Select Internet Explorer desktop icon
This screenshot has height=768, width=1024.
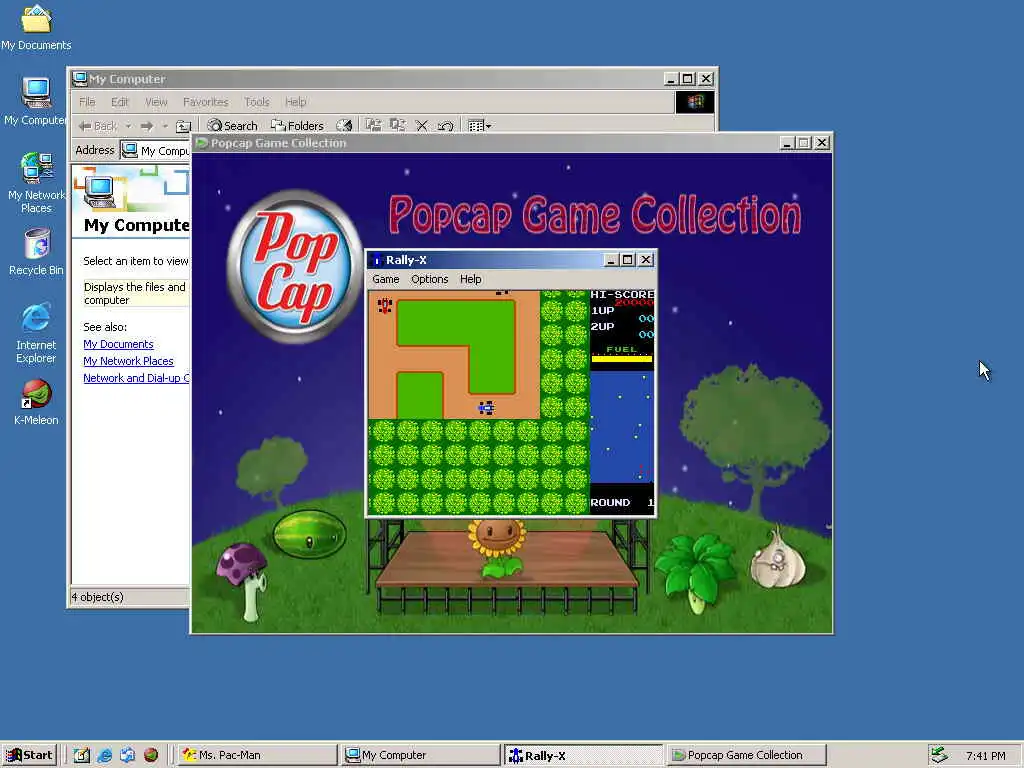(36, 333)
